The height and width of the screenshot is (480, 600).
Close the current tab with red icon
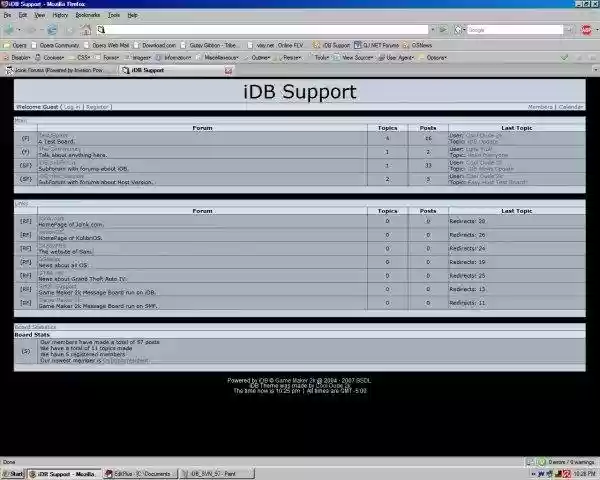click(228, 70)
